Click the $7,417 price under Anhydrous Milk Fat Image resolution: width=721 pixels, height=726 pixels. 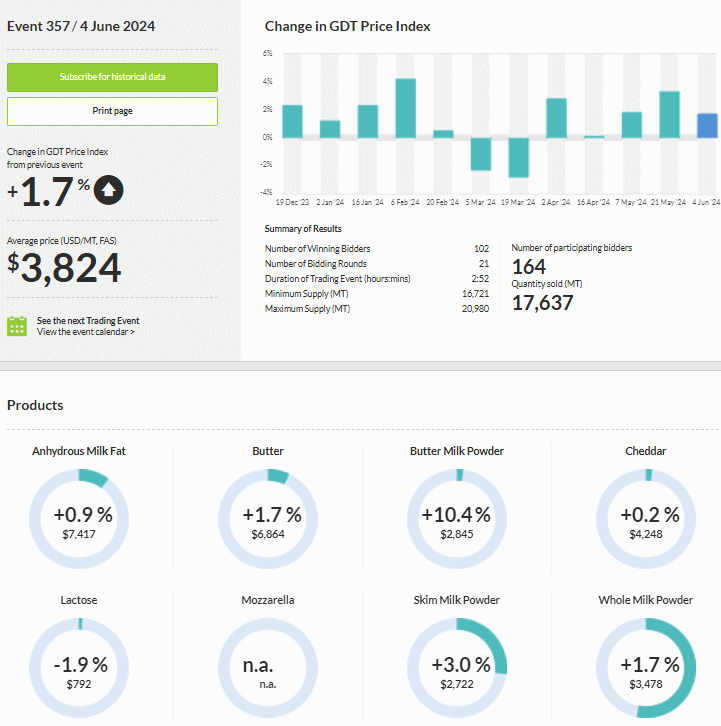tap(79, 534)
